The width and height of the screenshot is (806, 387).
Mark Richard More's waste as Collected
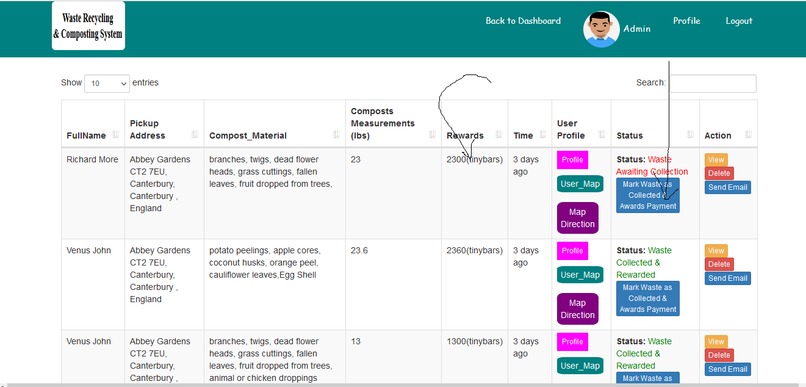tap(648, 195)
